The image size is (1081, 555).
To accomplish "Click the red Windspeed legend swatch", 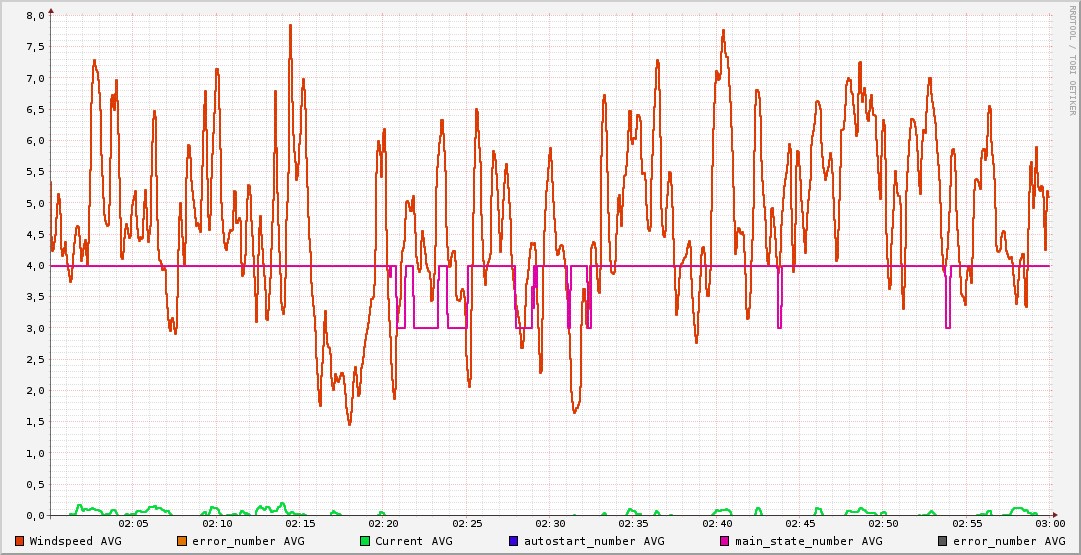I will 20,541.
